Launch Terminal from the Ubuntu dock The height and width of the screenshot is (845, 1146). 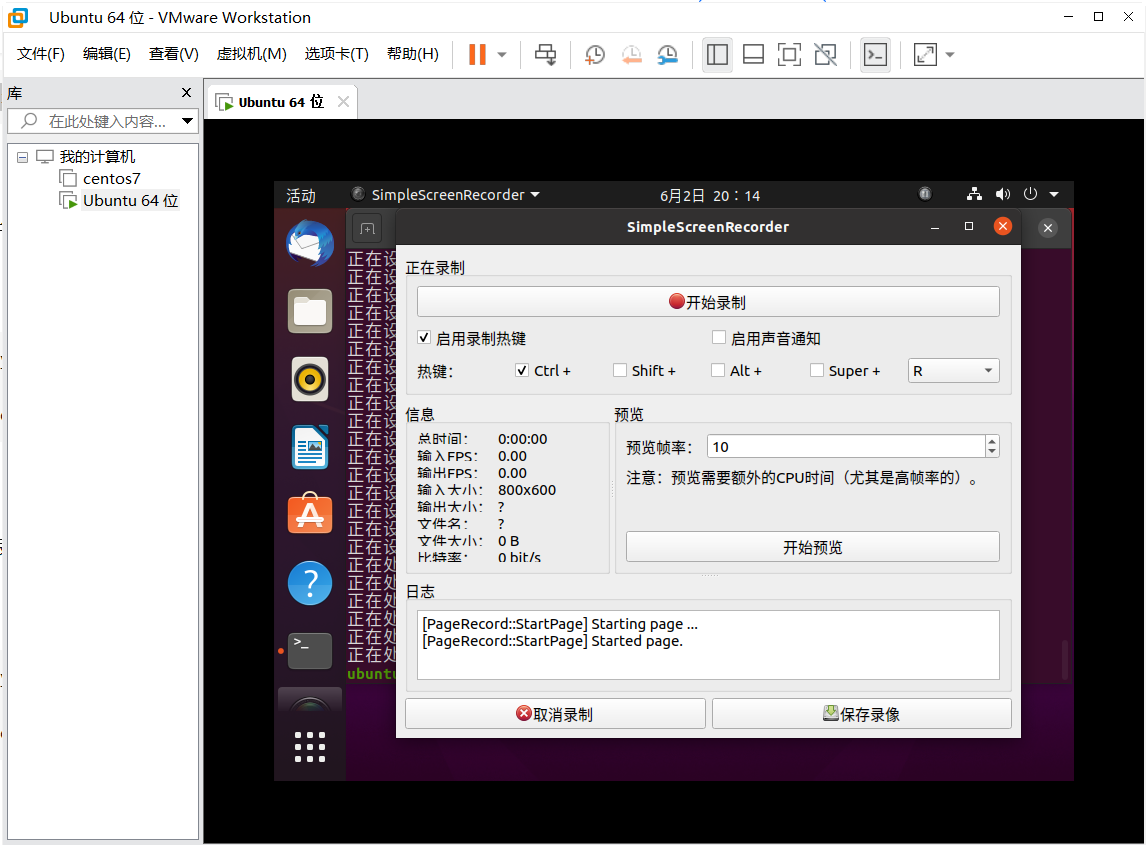[x=310, y=650]
